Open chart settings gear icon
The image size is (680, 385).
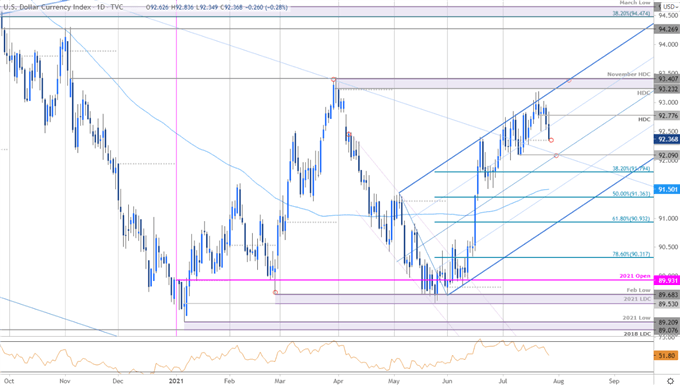[670, 381]
